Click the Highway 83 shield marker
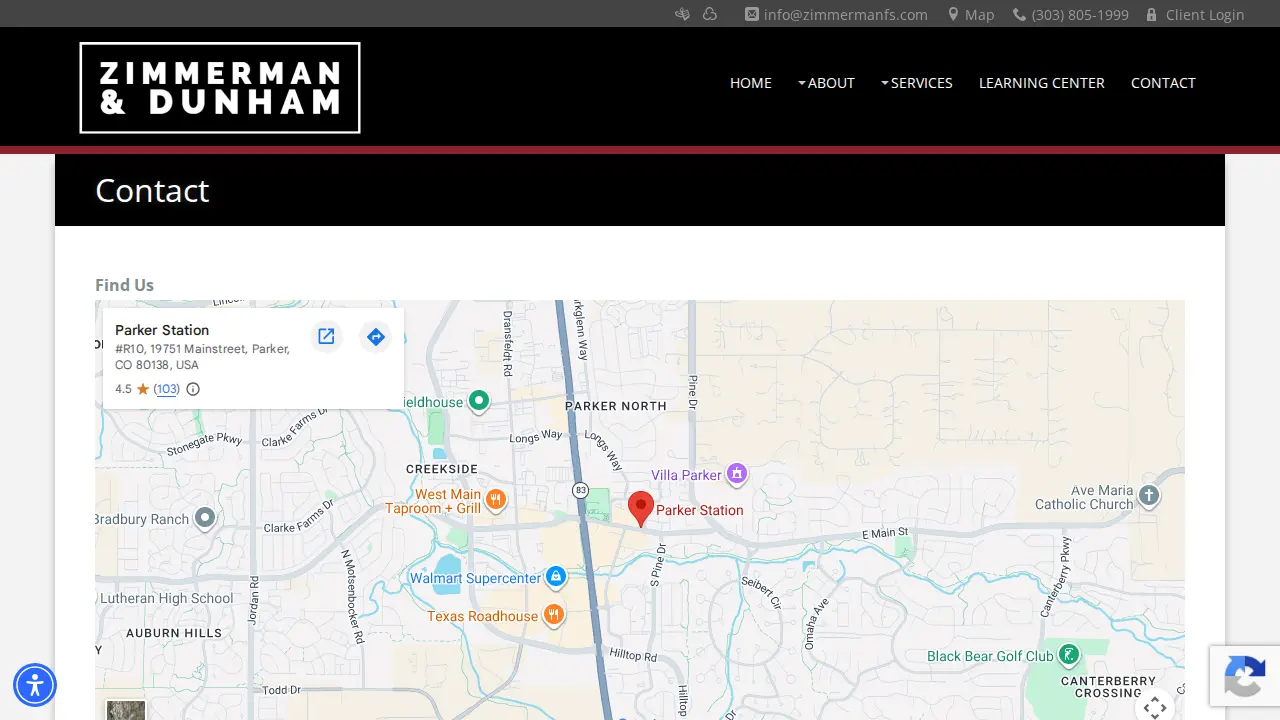The height and width of the screenshot is (720, 1280). (x=580, y=490)
